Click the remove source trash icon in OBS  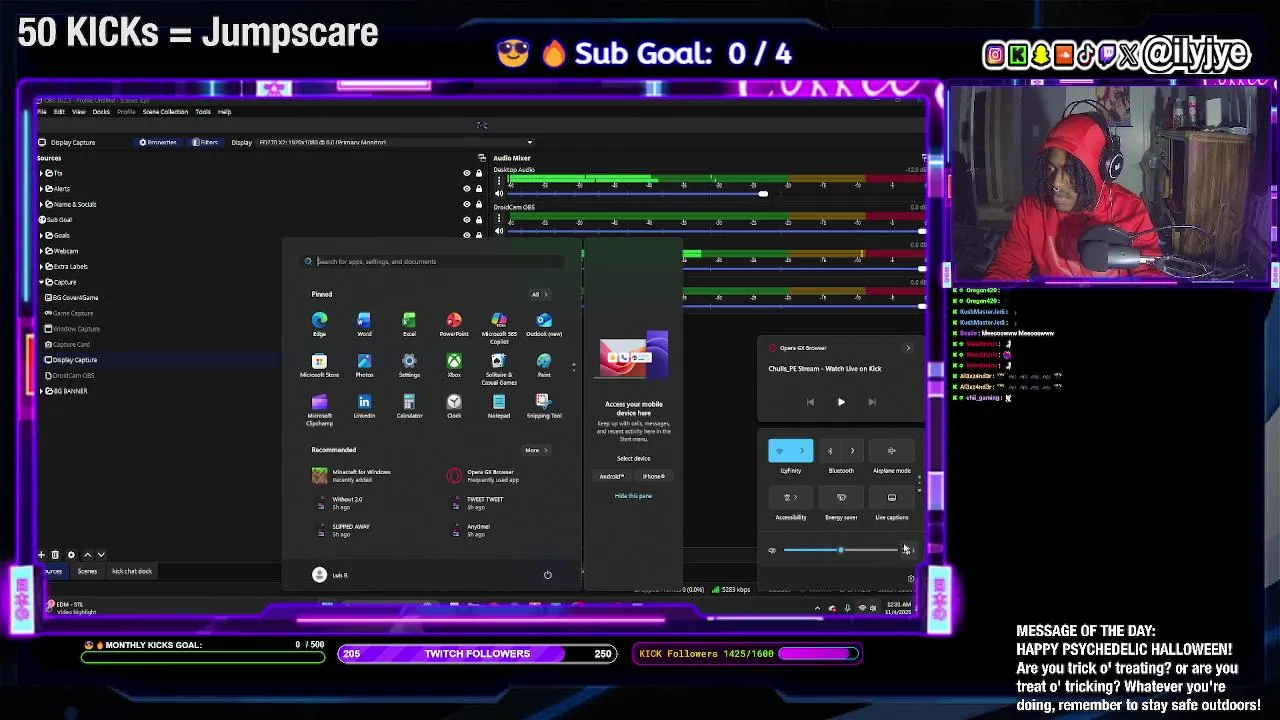(55, 554)
